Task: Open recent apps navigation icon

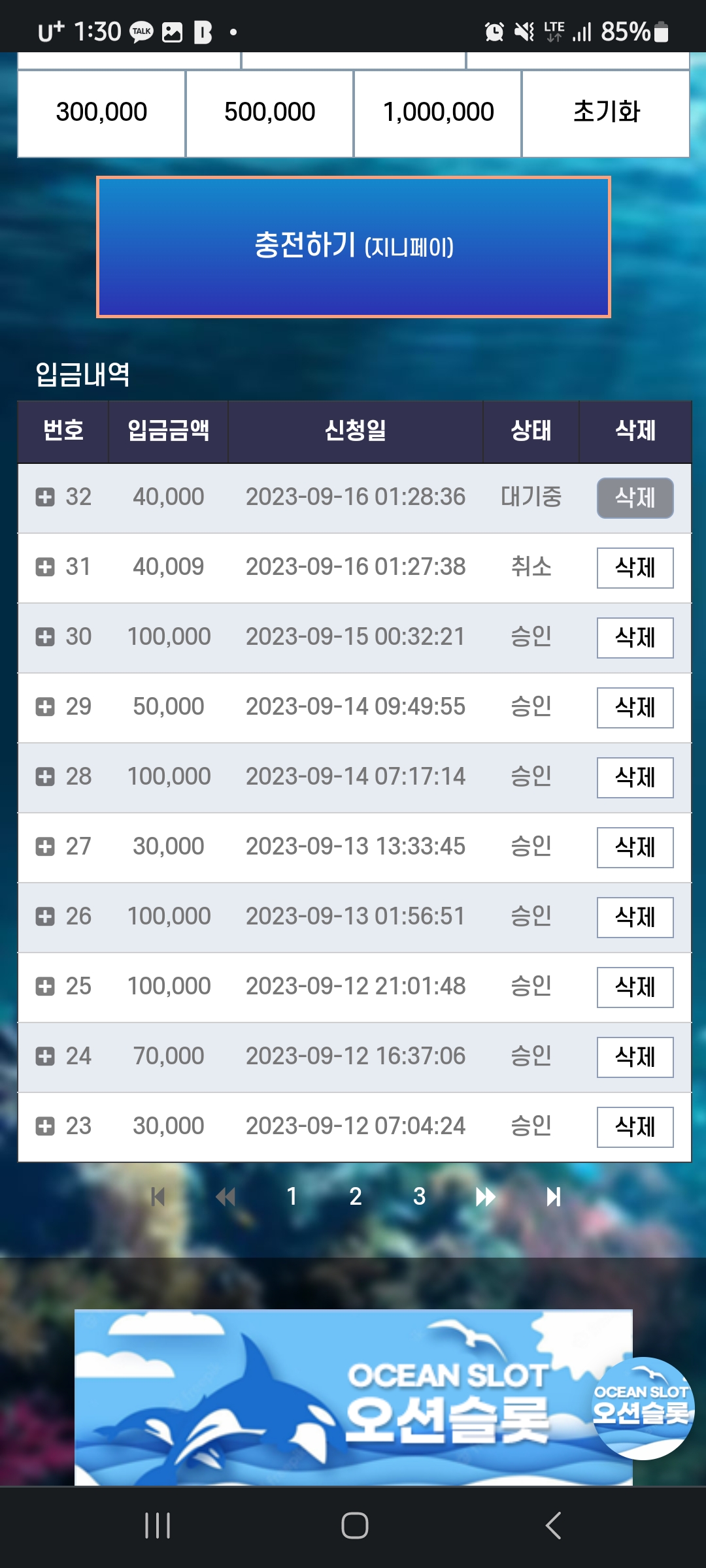Action: coord(158,1526)
